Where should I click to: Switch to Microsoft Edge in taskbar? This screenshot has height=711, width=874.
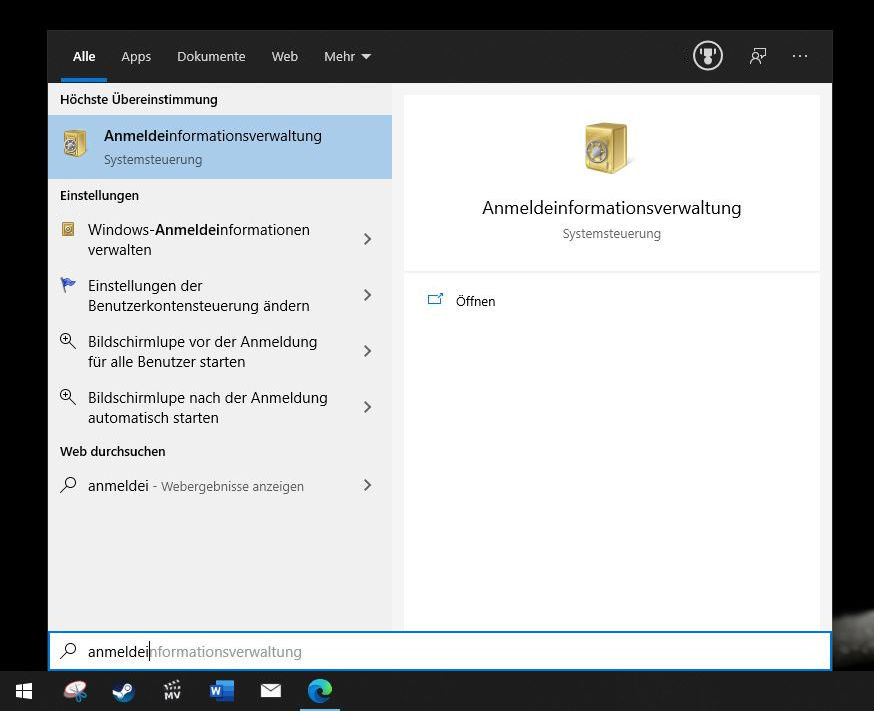pos(320,691)
